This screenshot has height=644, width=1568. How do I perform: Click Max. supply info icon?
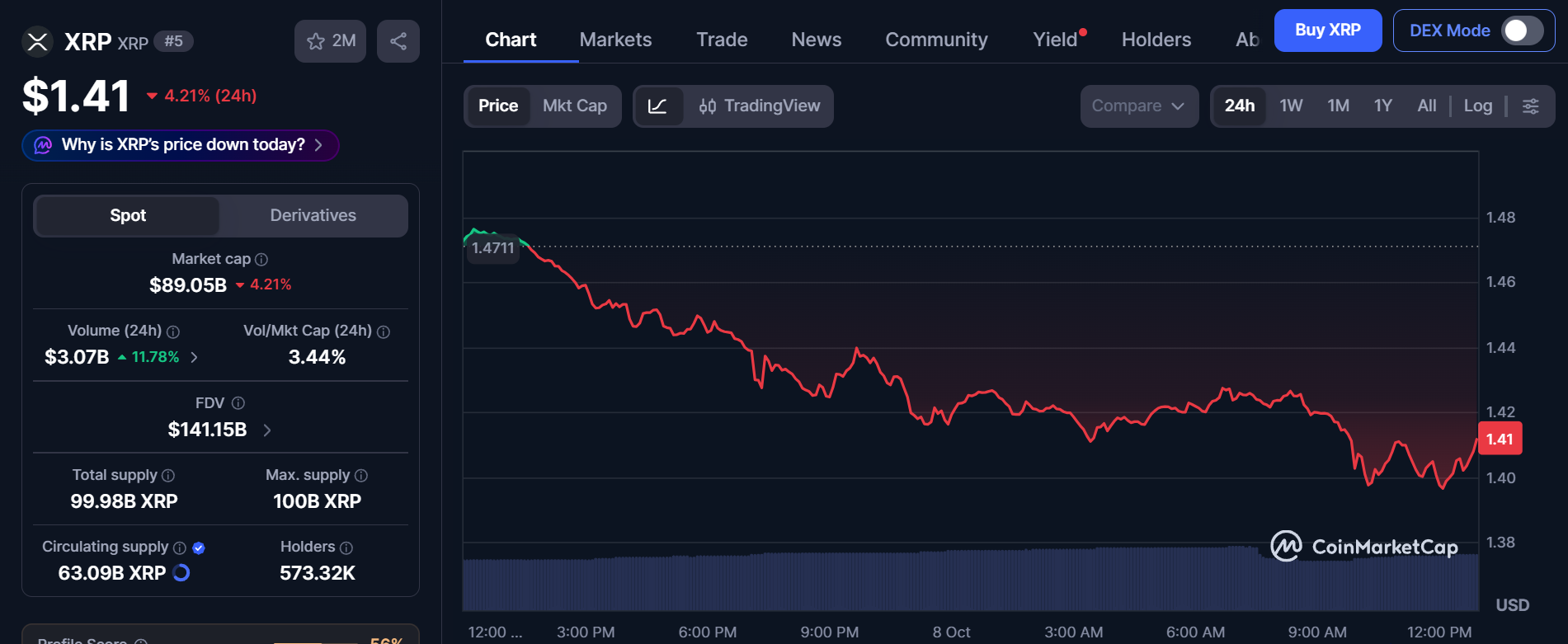[x=361, y=476]
